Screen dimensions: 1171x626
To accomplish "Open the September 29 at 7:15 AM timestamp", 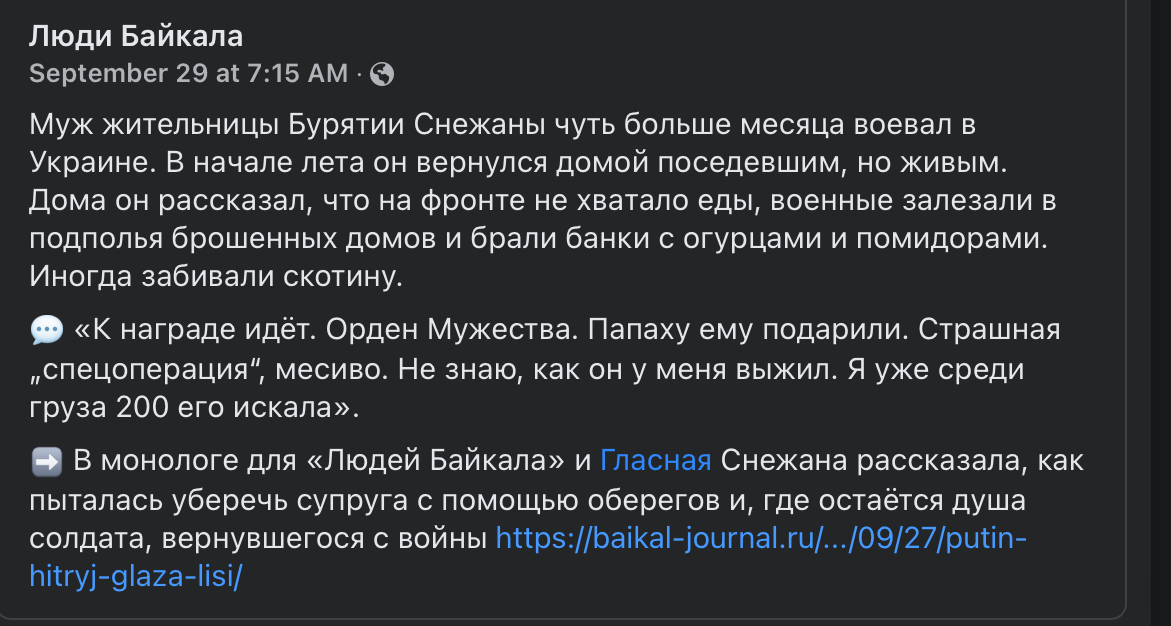I will pyautogui.click(x=188, y=73).
